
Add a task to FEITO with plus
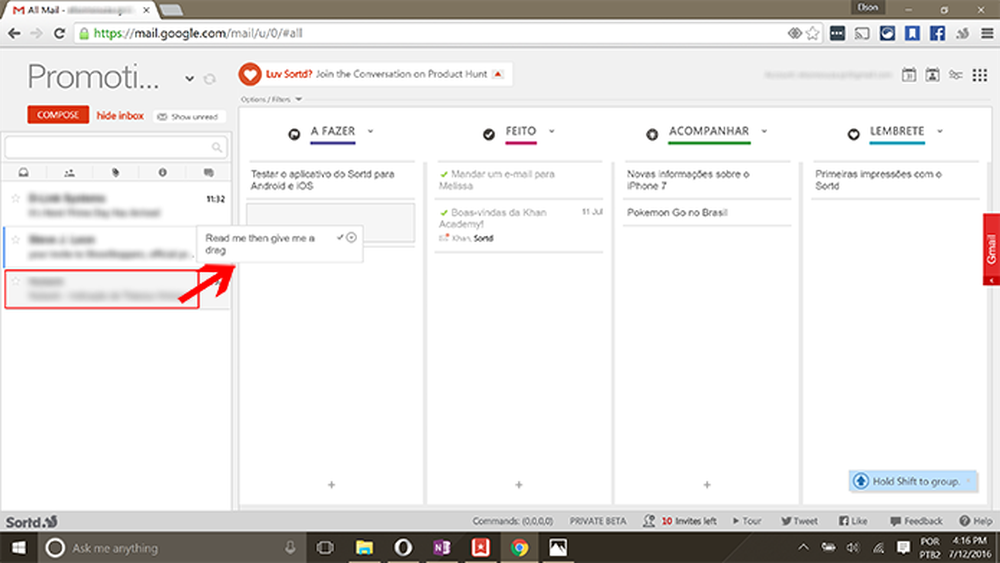[x=519, y=485]
